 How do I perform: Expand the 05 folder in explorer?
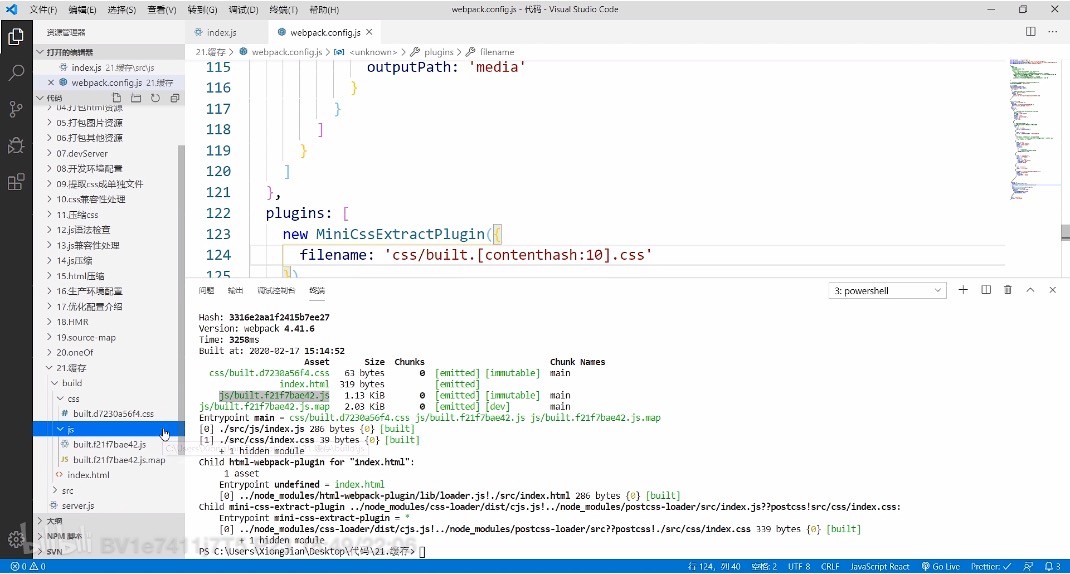[x=109, y=123]
